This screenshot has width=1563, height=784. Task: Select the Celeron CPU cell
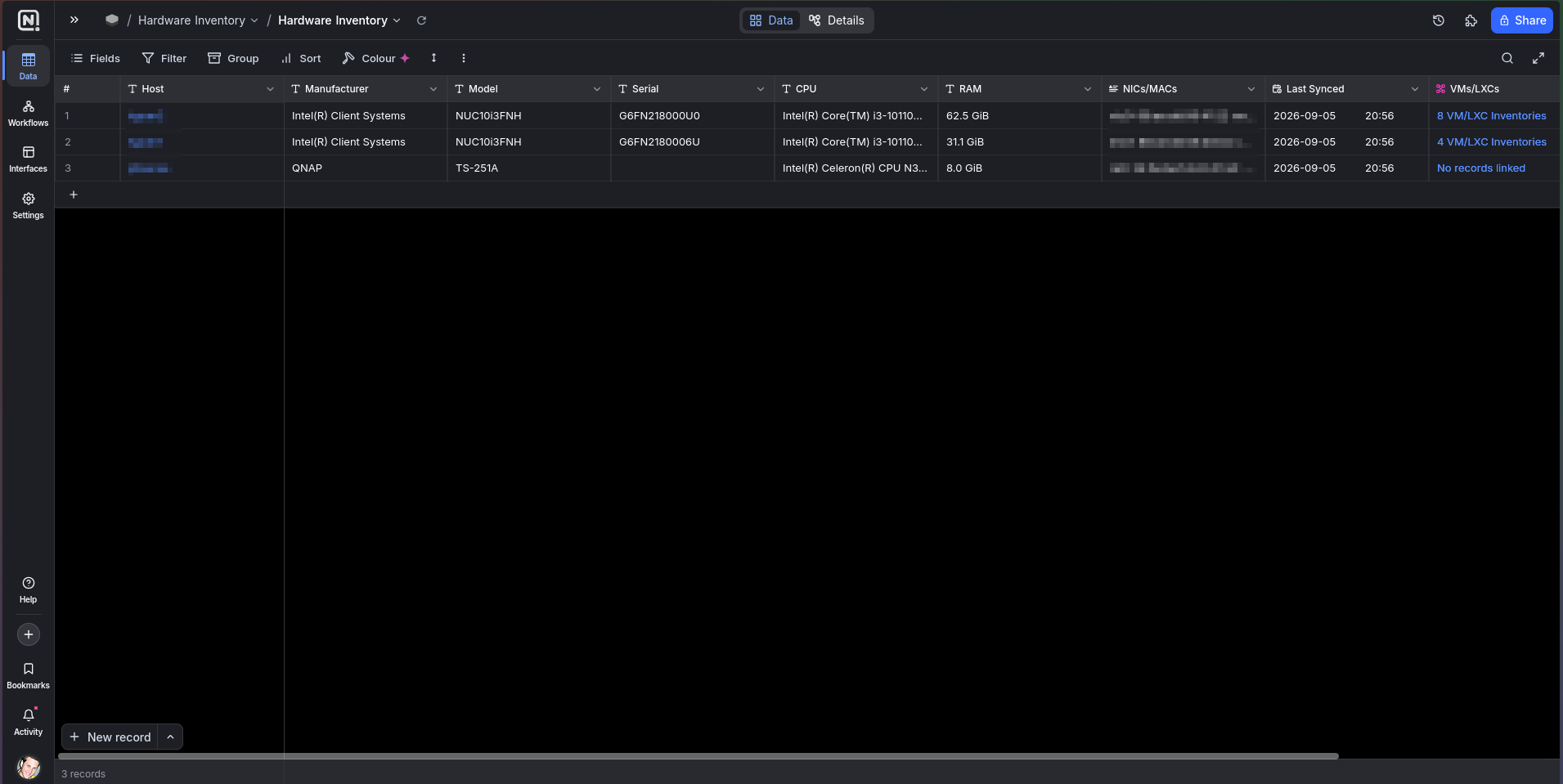(856, 168)
